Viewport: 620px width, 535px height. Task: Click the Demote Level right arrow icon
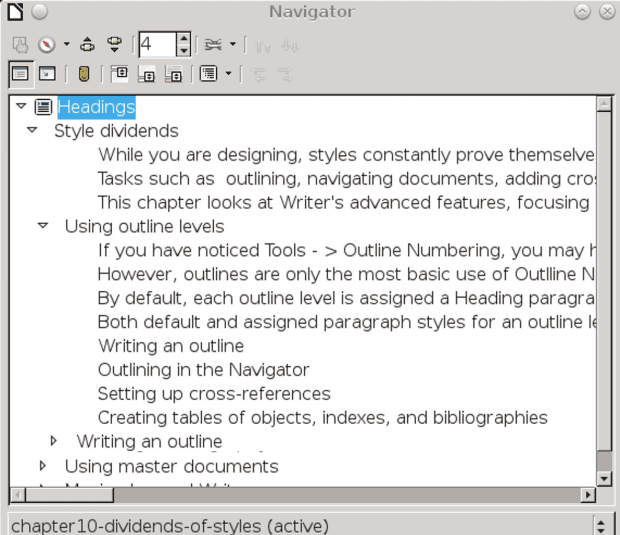coord(285,74)
